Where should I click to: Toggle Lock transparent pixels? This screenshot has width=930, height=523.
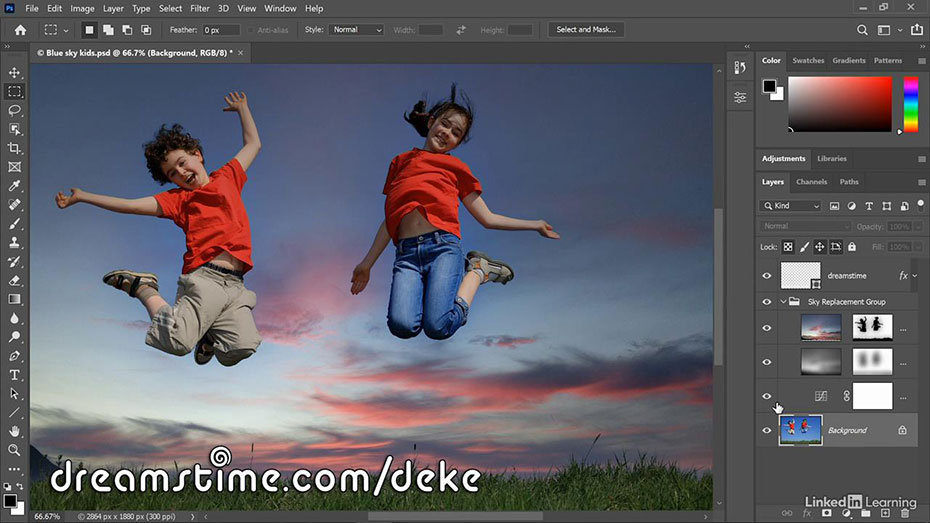[788, 247]
